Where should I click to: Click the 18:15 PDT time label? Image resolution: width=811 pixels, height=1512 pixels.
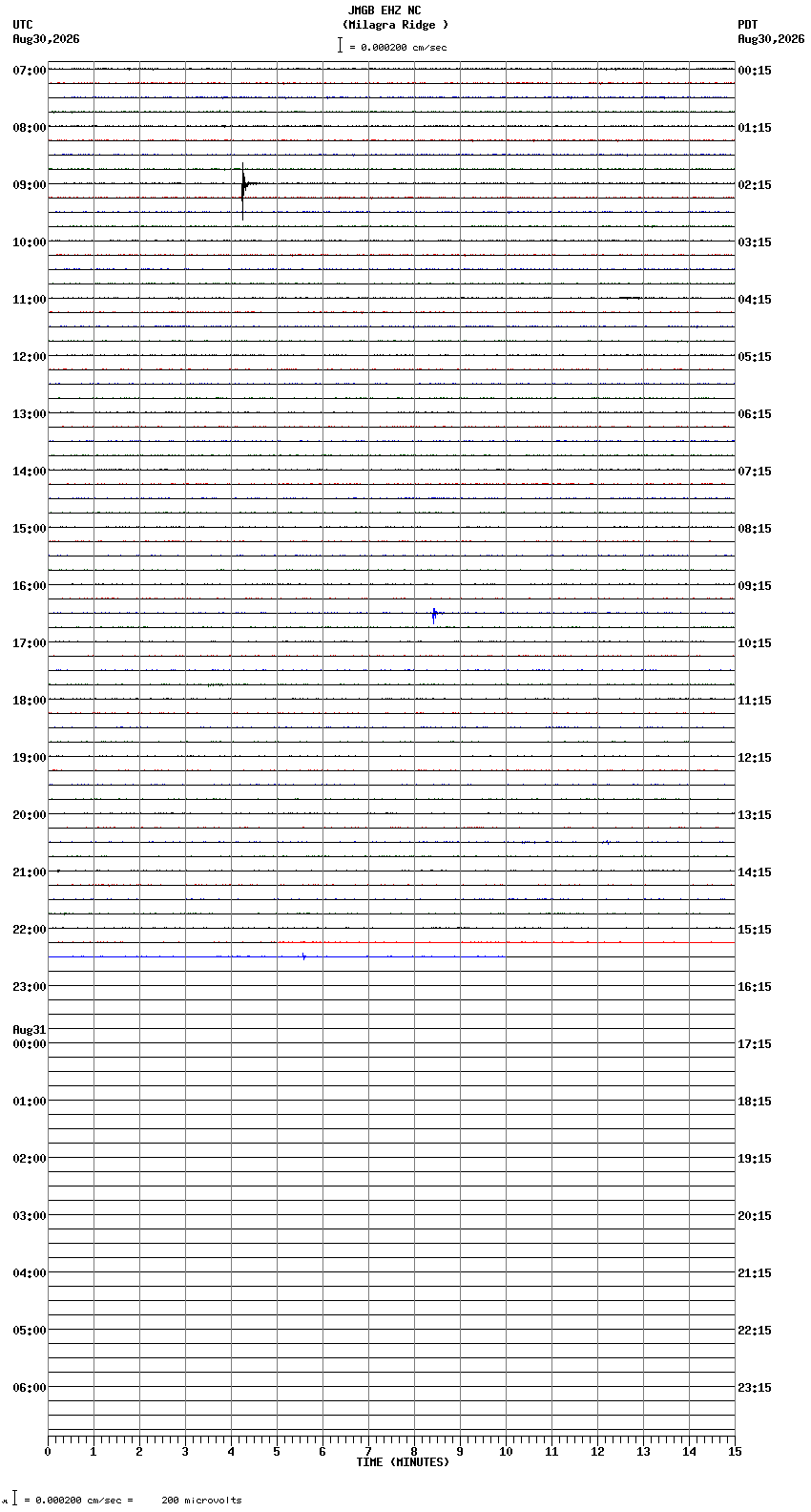point(755,1102)
